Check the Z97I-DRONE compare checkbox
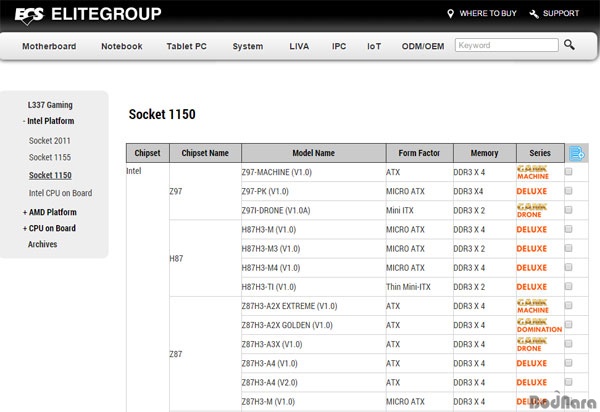This screenshot has width=600, height=412. click(569, 210)
